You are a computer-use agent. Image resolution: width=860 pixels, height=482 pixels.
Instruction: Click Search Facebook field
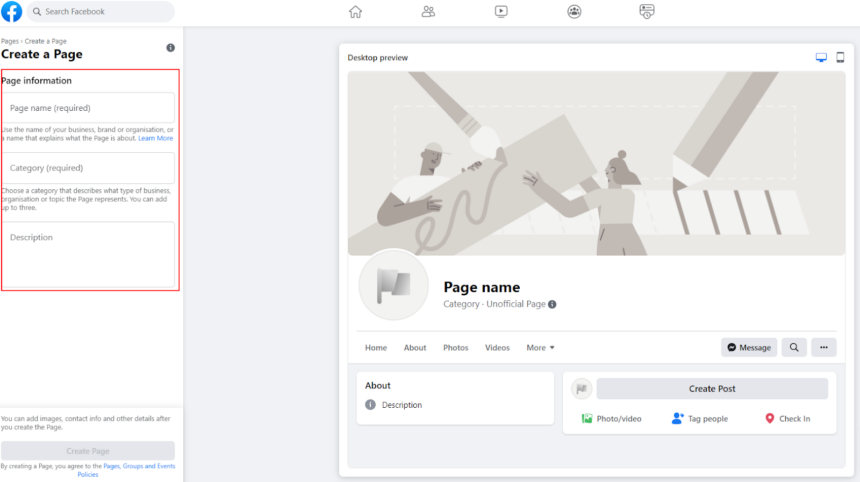(101, 12)
